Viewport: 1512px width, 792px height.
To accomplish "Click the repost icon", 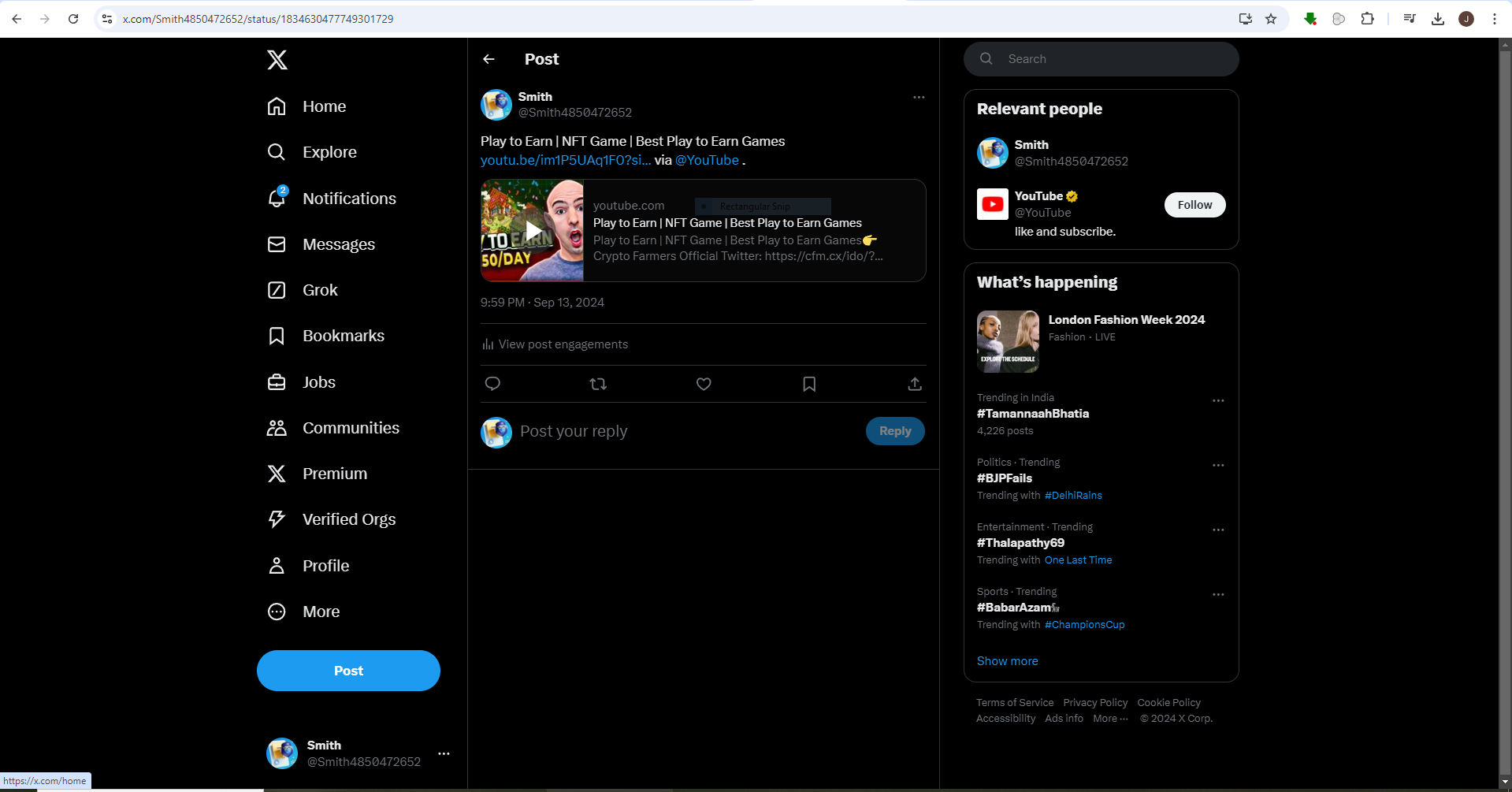I will coord(598,384).
